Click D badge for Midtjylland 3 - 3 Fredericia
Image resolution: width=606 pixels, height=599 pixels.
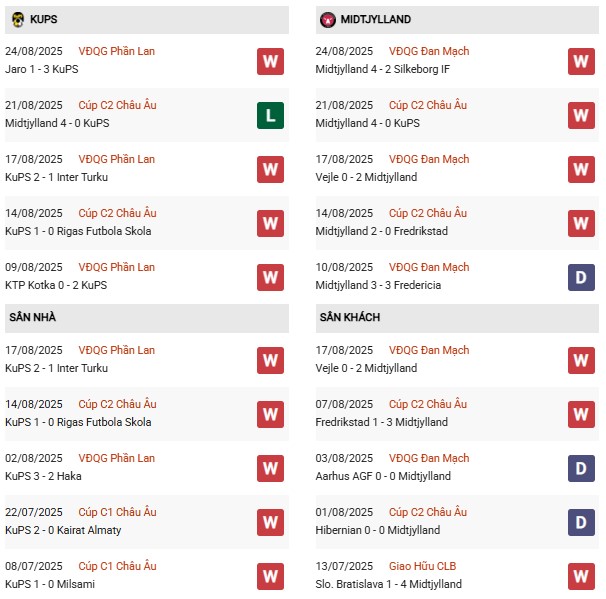click(x=581, y=277)
